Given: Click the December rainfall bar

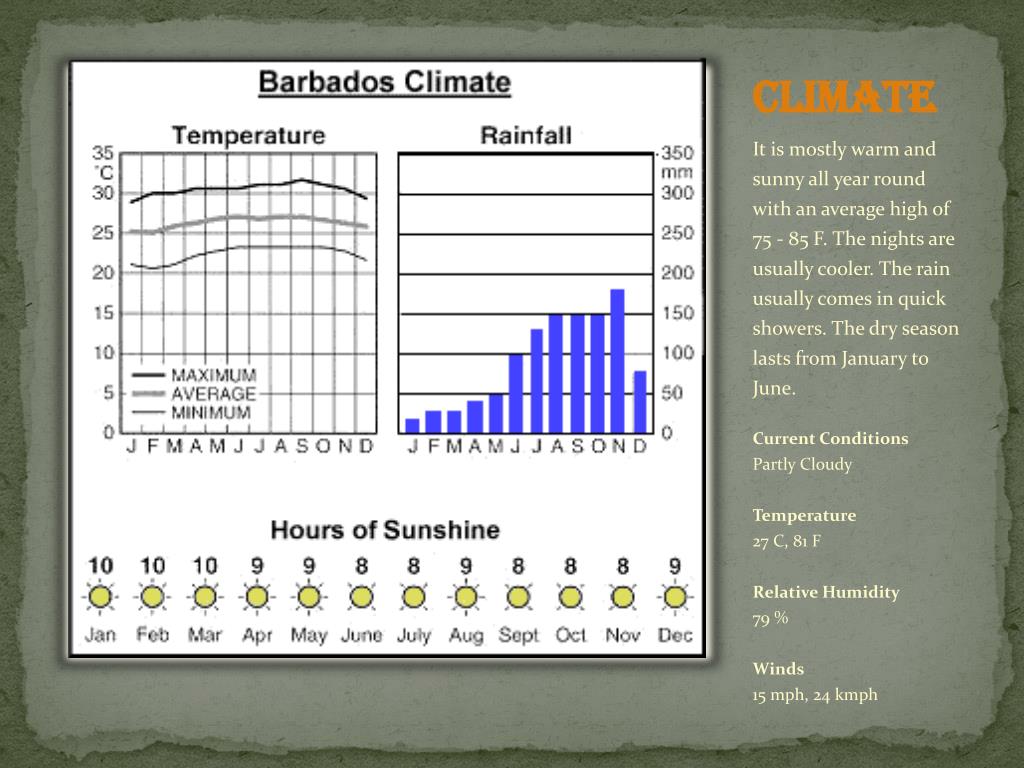Looking at the screenshot, I should tap(640, 402).
